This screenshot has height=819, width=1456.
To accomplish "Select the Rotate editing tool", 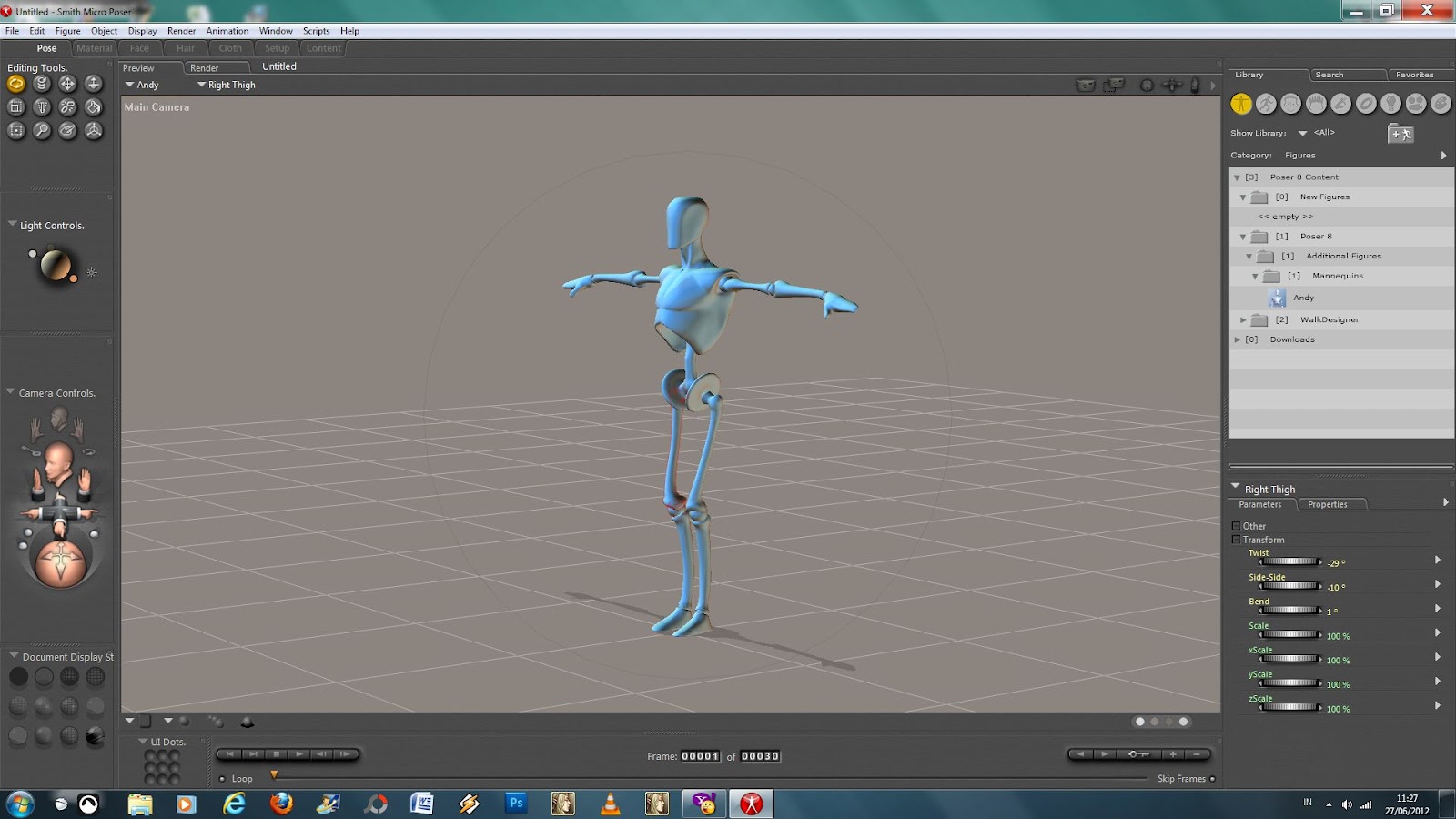I will point(16,84).
